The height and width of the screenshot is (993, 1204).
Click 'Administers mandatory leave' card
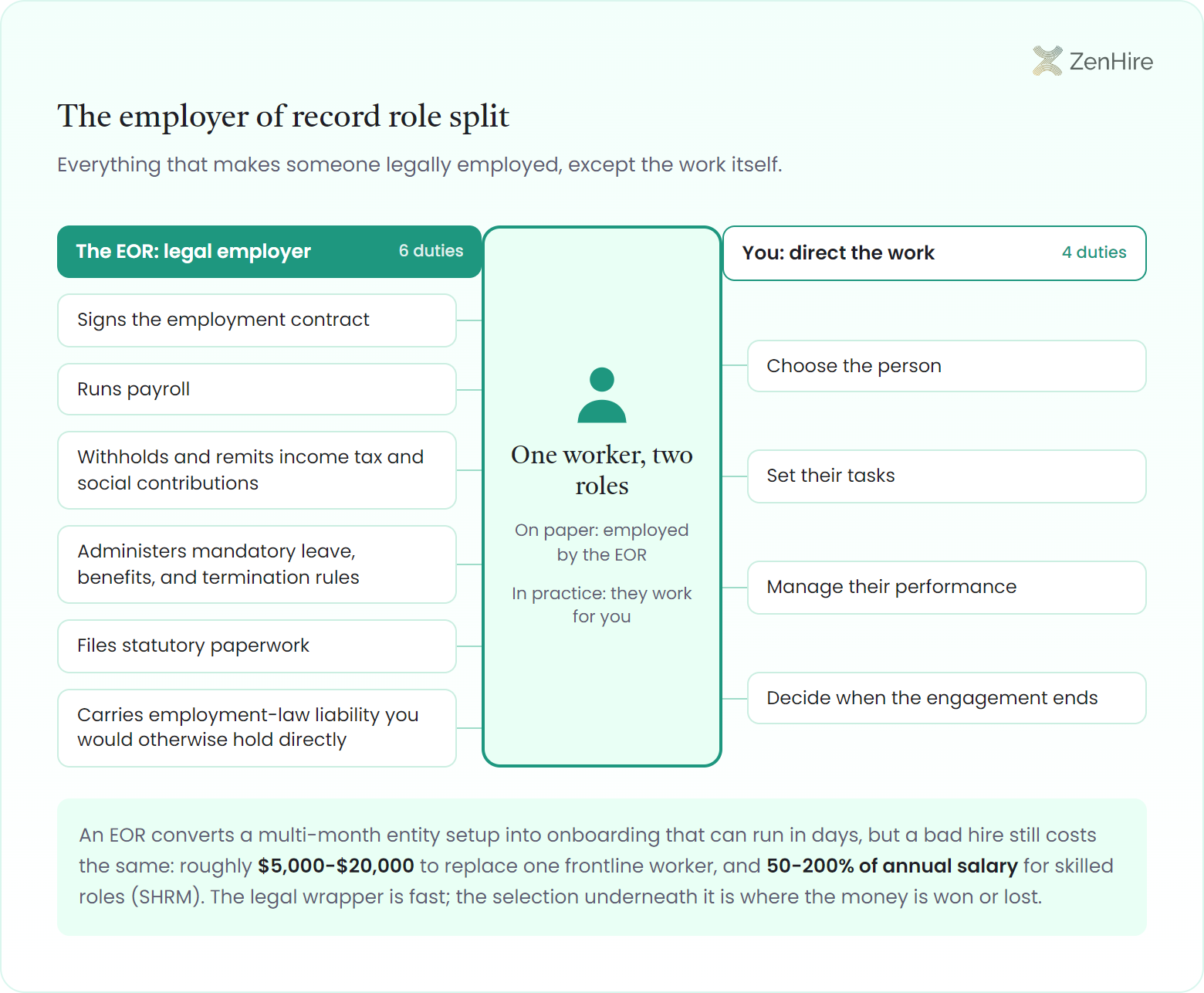coord(257,564)
